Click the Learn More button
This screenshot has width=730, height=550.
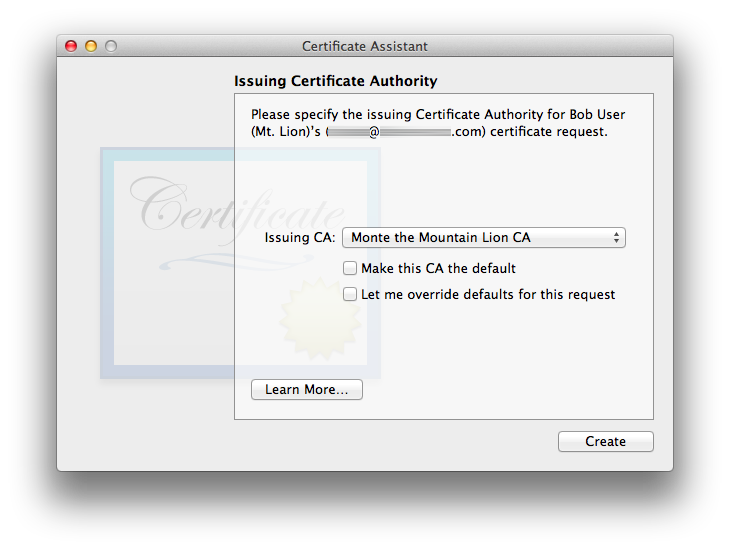[306, 390]
